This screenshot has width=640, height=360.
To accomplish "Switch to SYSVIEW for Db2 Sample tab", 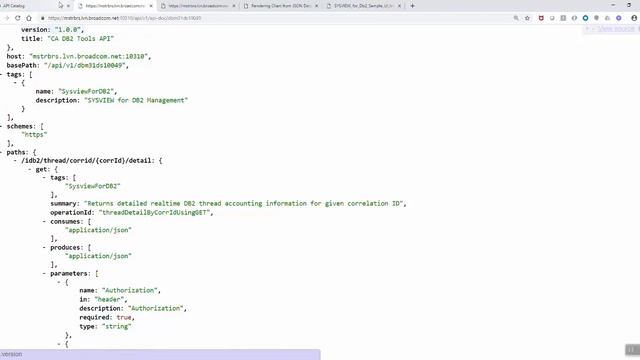I will point(364,6).
